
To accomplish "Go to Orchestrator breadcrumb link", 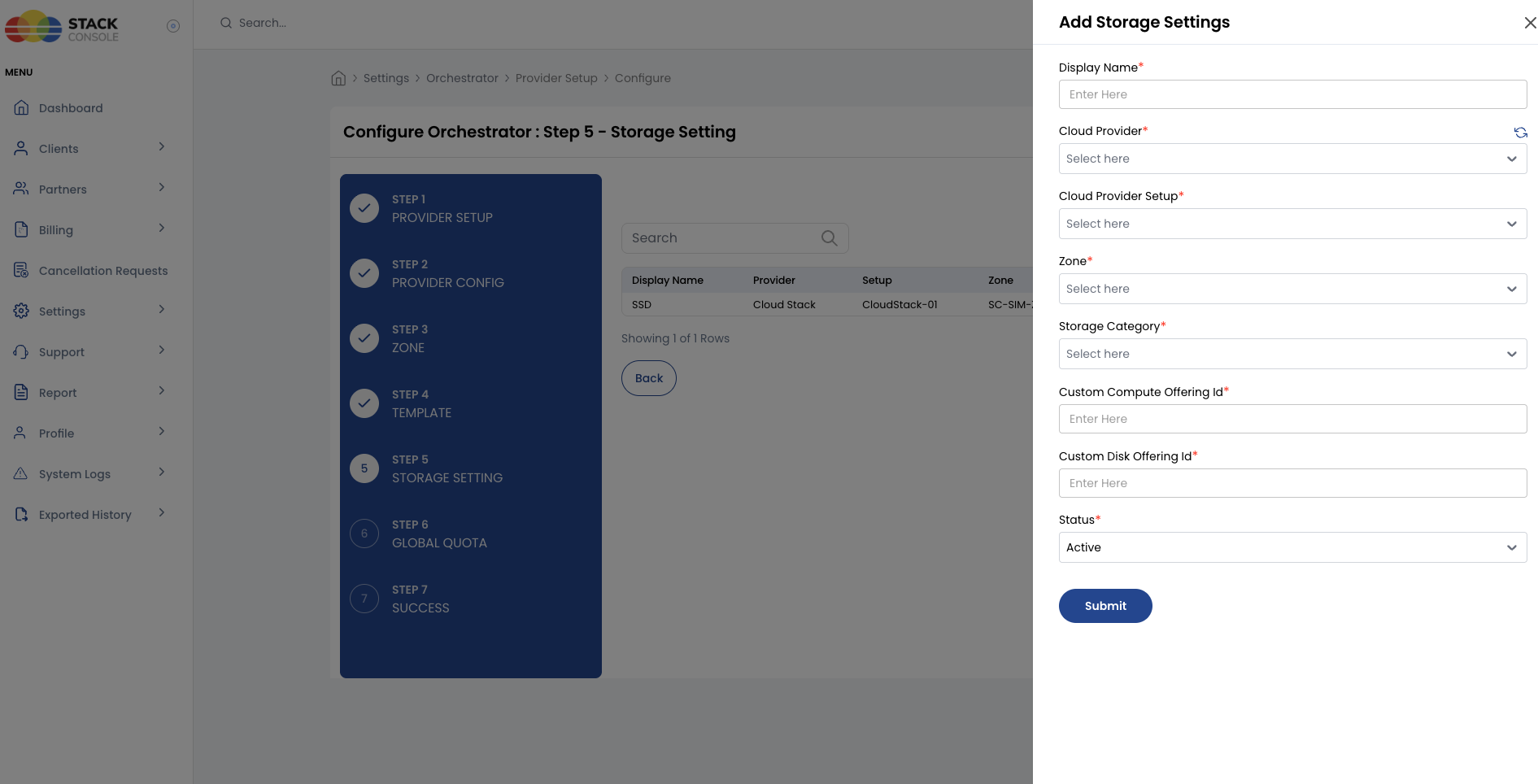I will 462,78.
